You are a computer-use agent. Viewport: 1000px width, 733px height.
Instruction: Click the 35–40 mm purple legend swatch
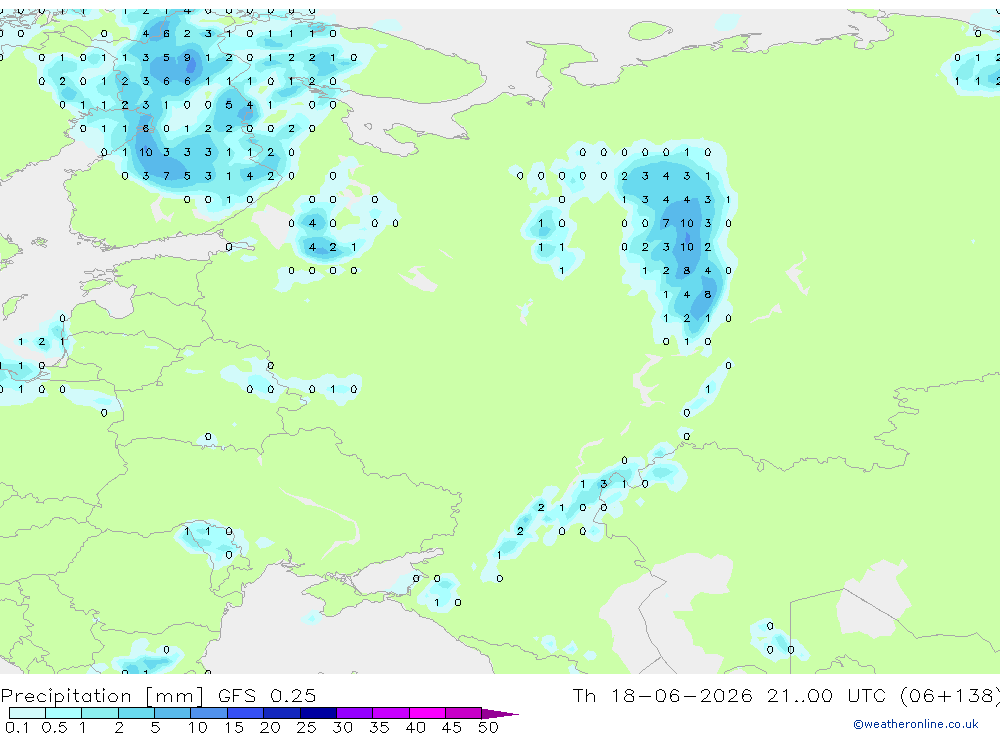390,713
